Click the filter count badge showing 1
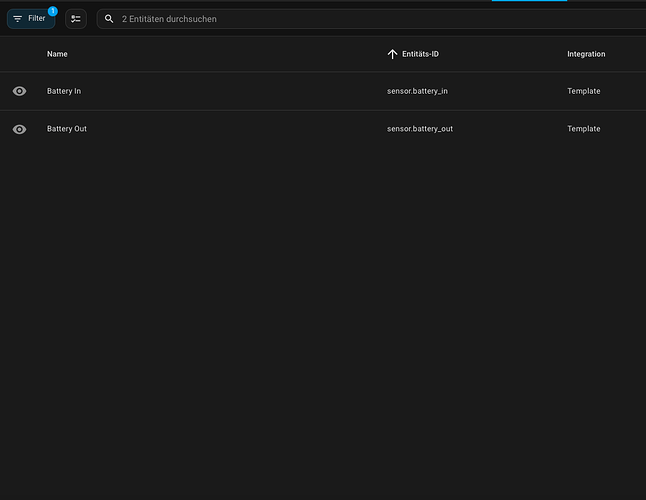The height and width of the screenshot is (500, 646). 52,11
